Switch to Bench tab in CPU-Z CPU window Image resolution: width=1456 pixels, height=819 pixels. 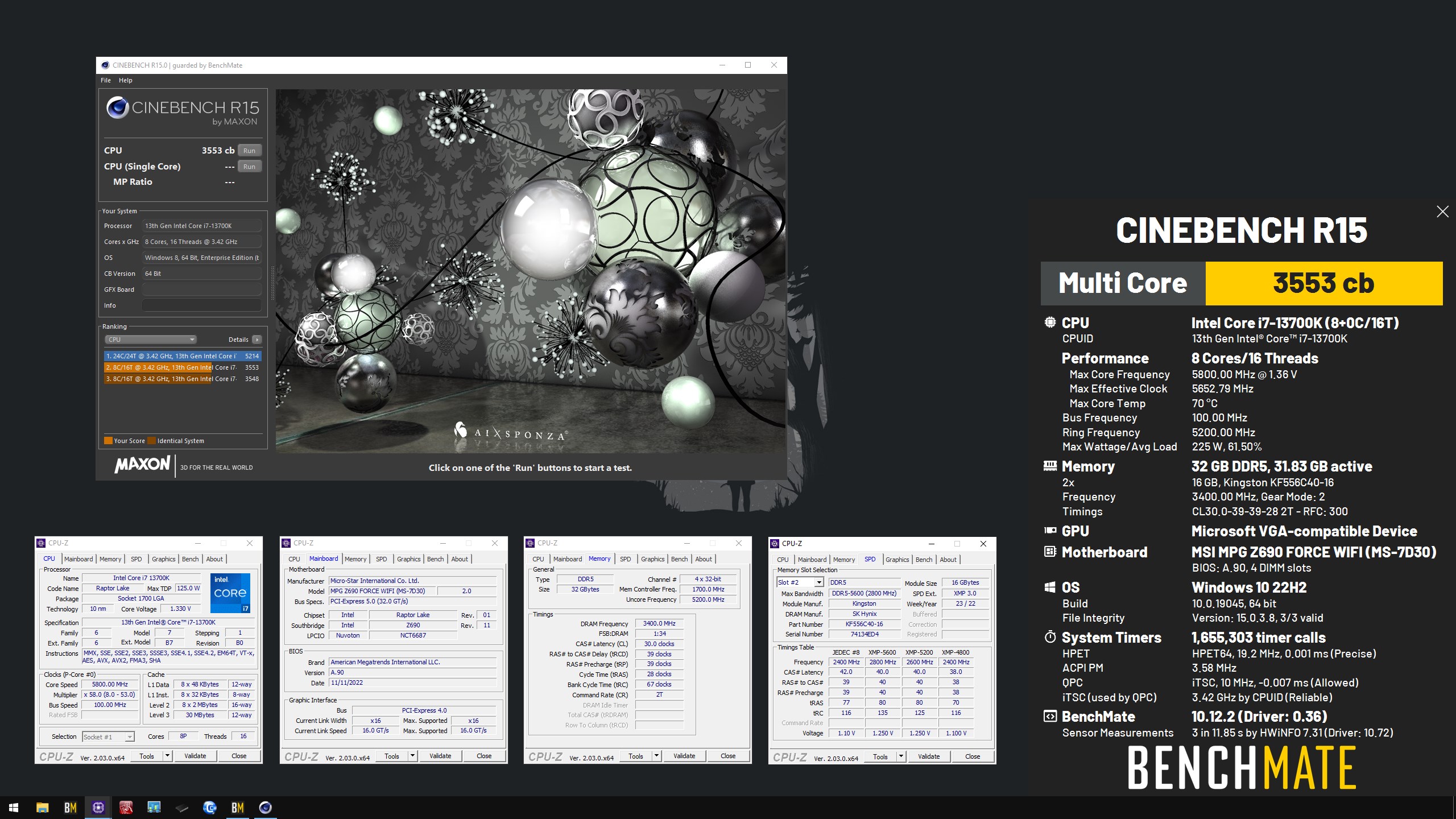190,559
